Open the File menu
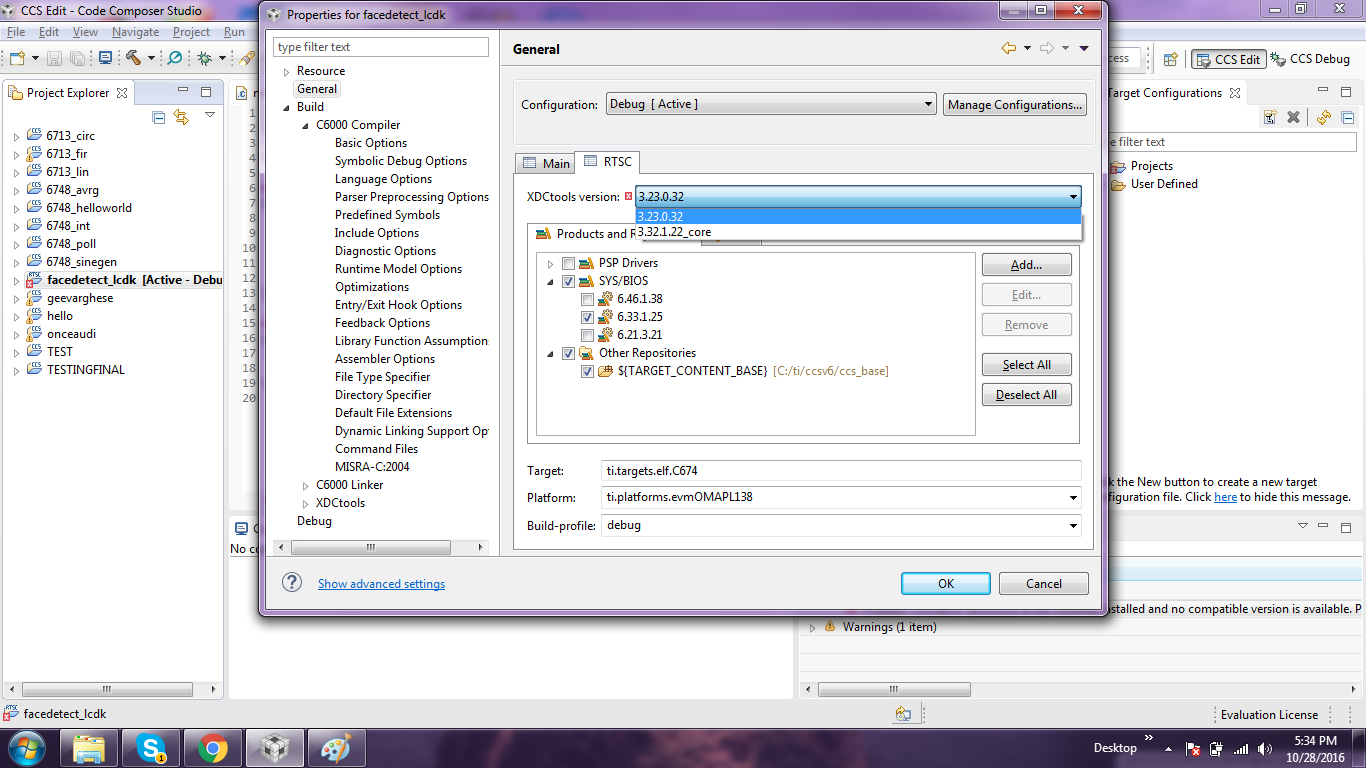Viewport: 1366px width, 768px height. [x=16, y=32]
